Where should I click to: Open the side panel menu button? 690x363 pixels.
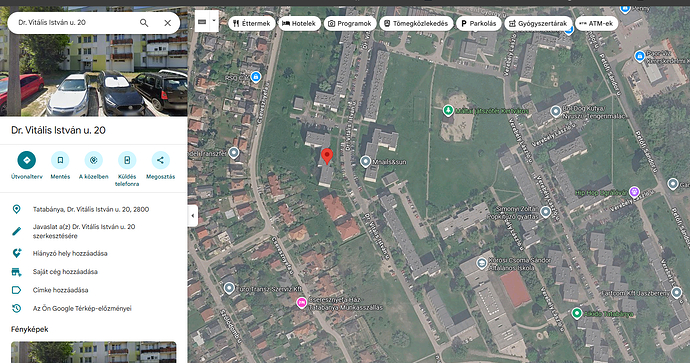(202, 22)
